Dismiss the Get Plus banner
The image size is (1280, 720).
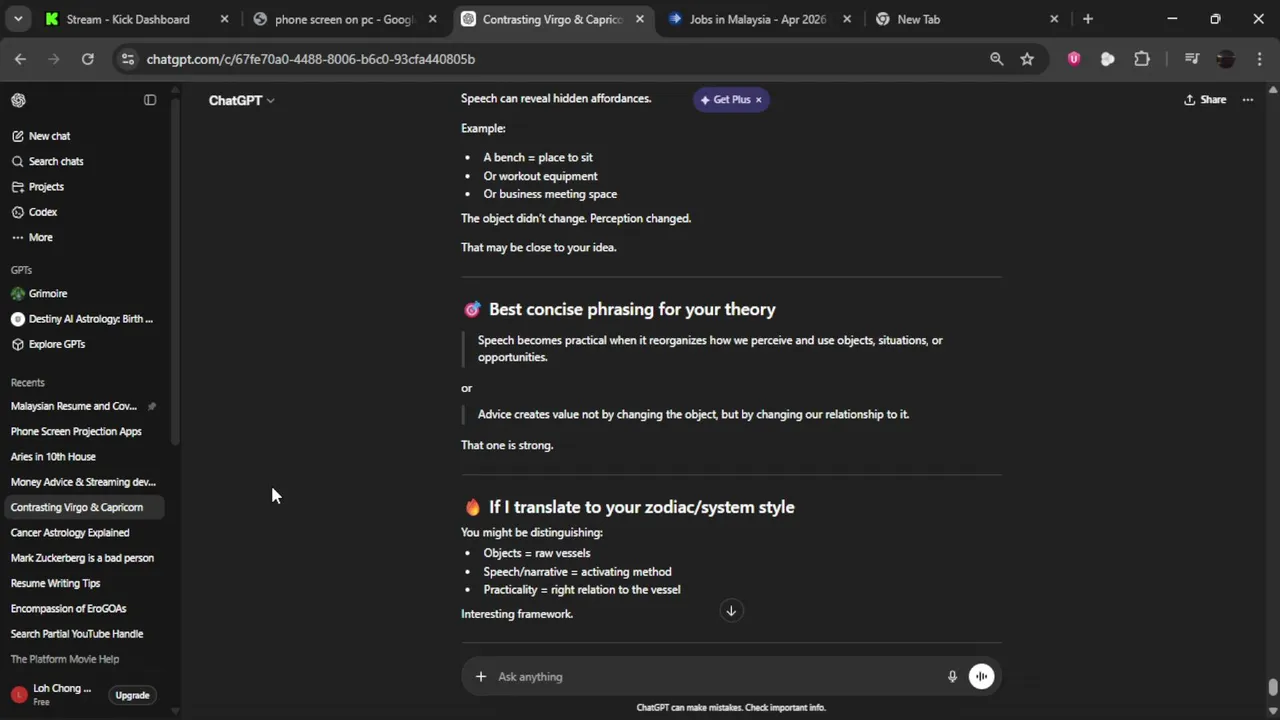click(758, 100)
